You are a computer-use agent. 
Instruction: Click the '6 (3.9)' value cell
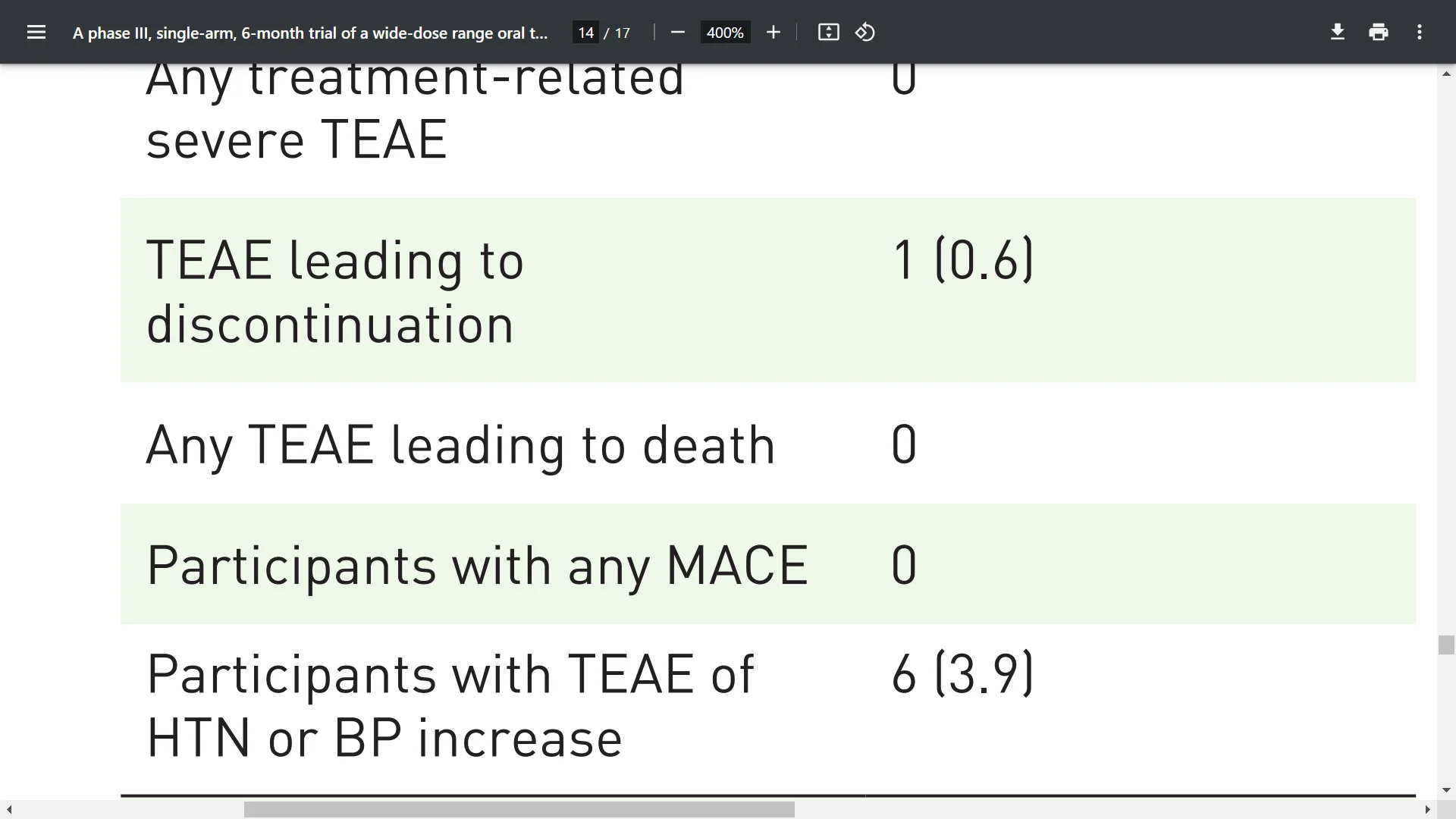[962, 673]
